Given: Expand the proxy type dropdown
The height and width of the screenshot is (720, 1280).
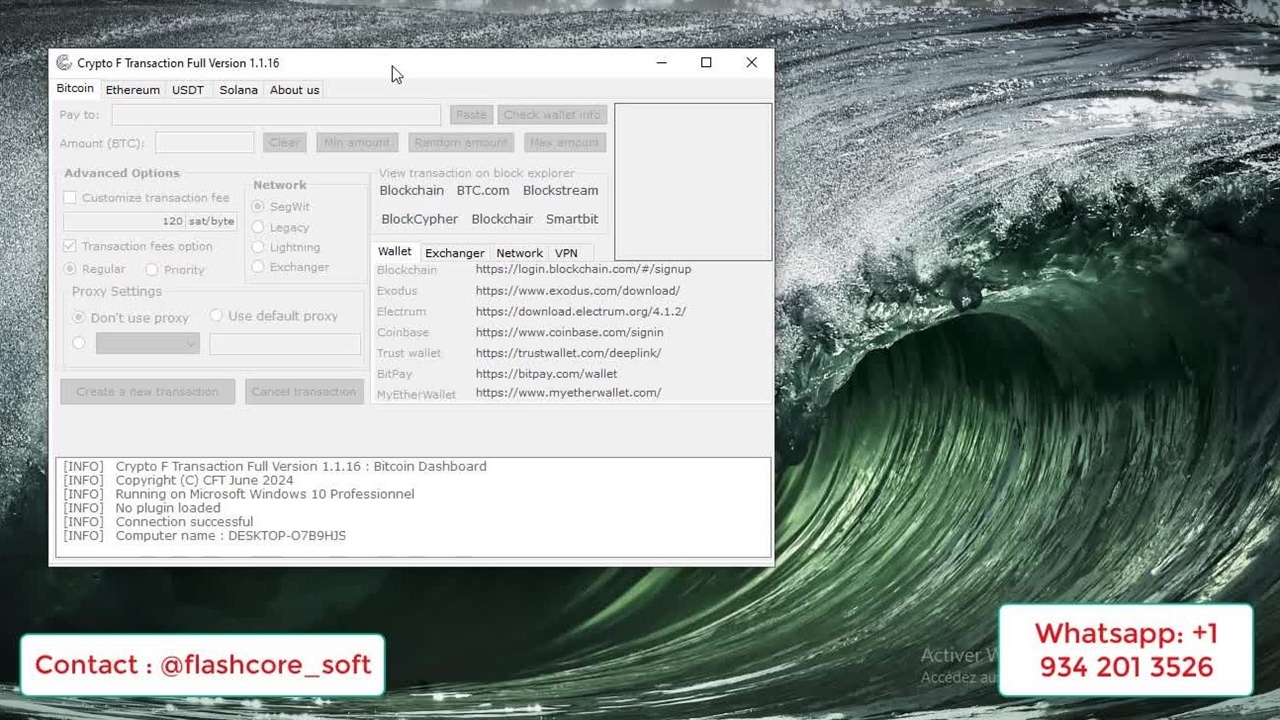Looking at the screenshot, I should tap(148, 344).
